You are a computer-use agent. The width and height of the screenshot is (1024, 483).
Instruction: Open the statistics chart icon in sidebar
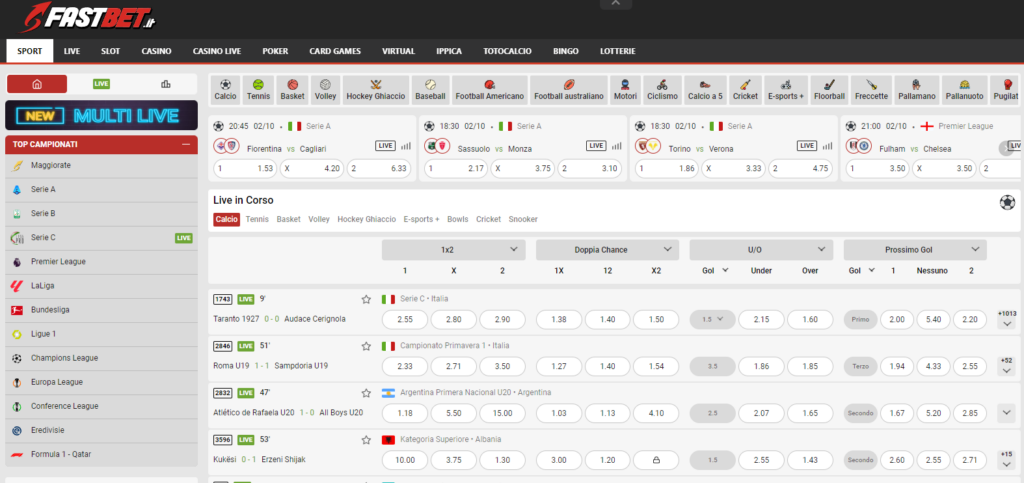click(165, 84)
